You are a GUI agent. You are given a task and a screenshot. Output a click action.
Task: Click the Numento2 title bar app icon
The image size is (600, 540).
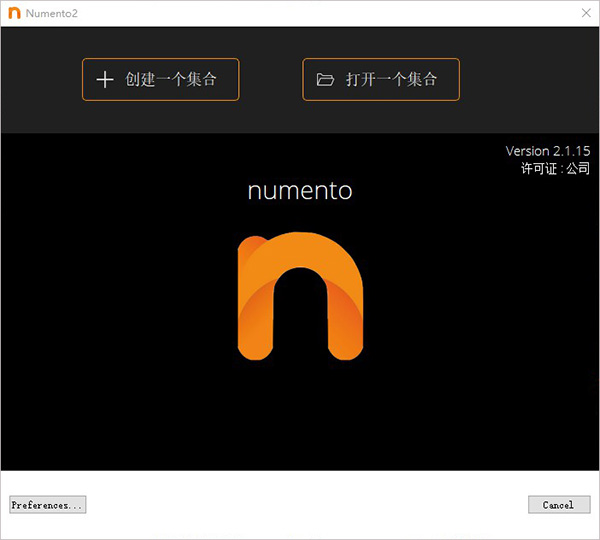click(x=14, y=13)
